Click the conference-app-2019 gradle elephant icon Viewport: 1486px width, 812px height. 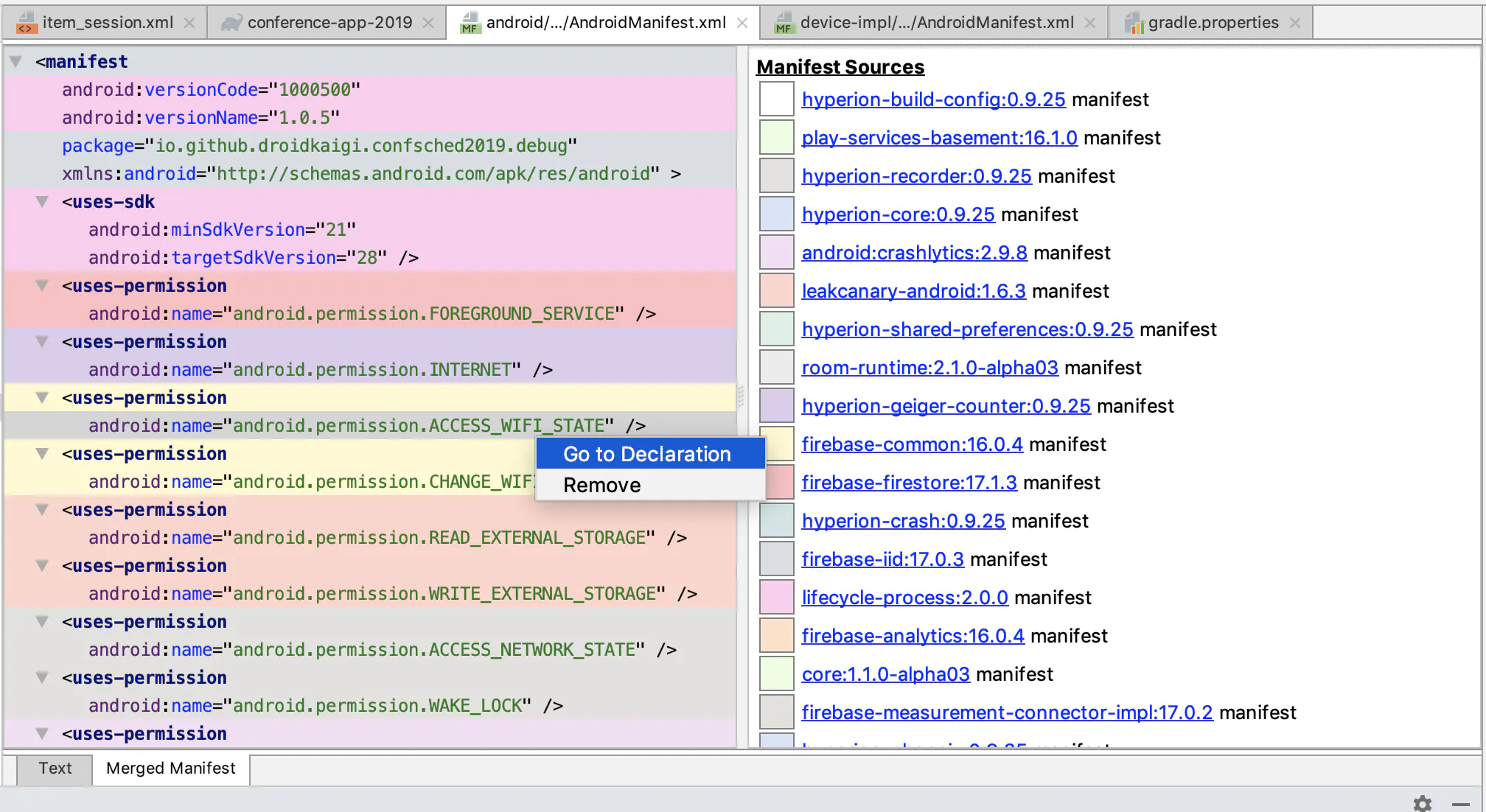(x=231, y=23)
